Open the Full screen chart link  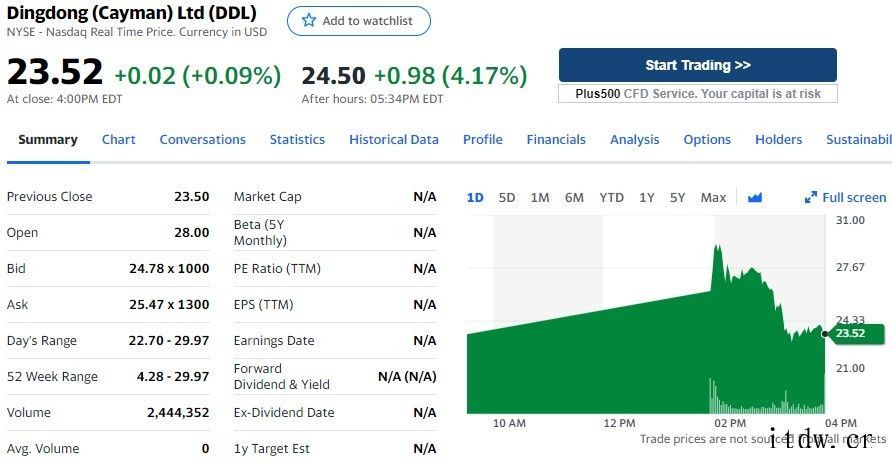853,198
